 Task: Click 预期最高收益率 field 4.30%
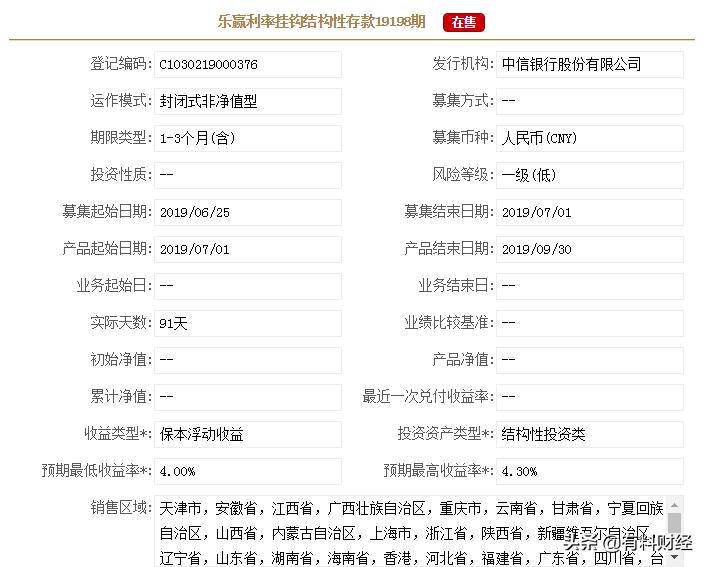coord(590,471)
